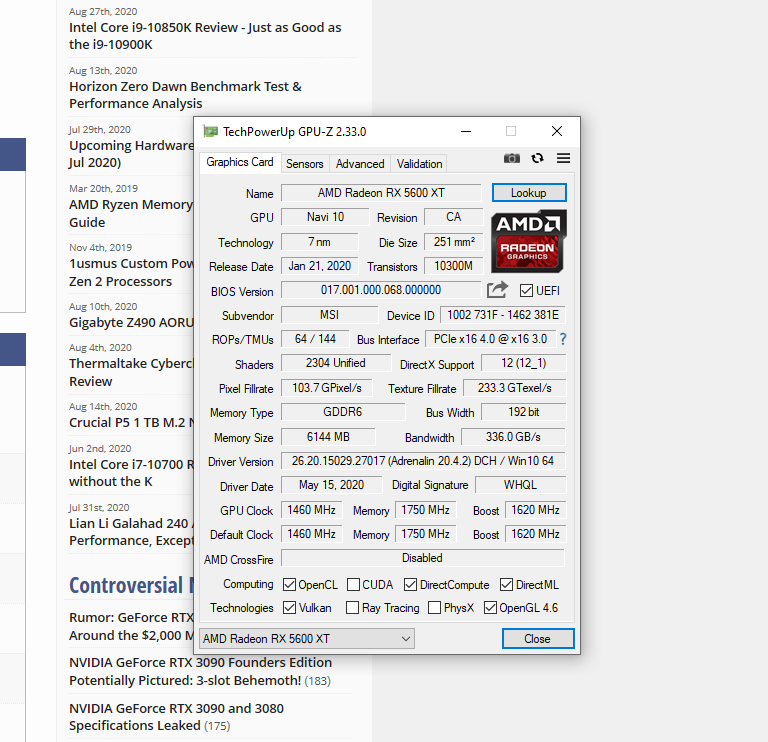Click the Shaders 2304 Unified field

[336, 363]
